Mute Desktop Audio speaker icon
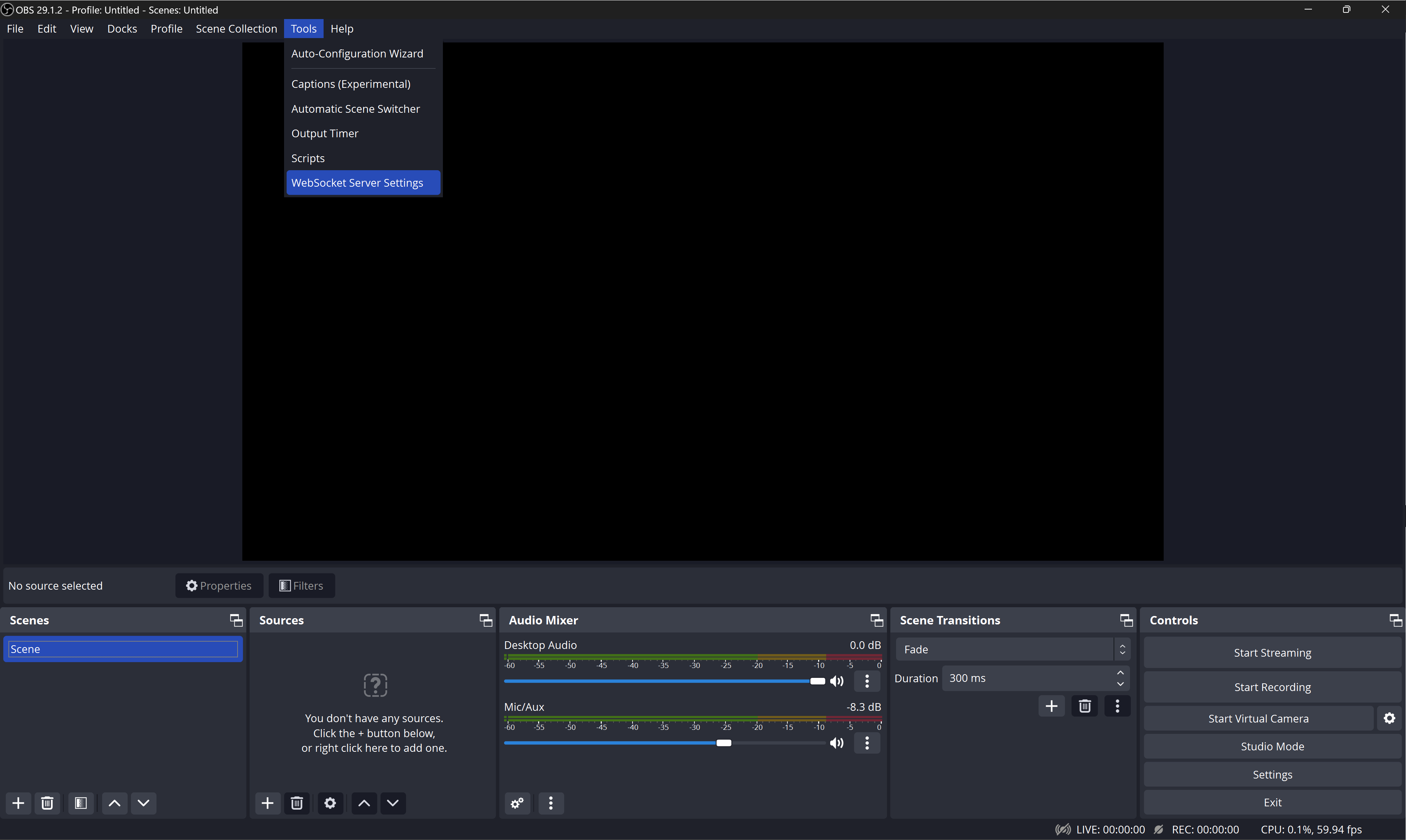The image size is (1406, 840). click(836, 681)
